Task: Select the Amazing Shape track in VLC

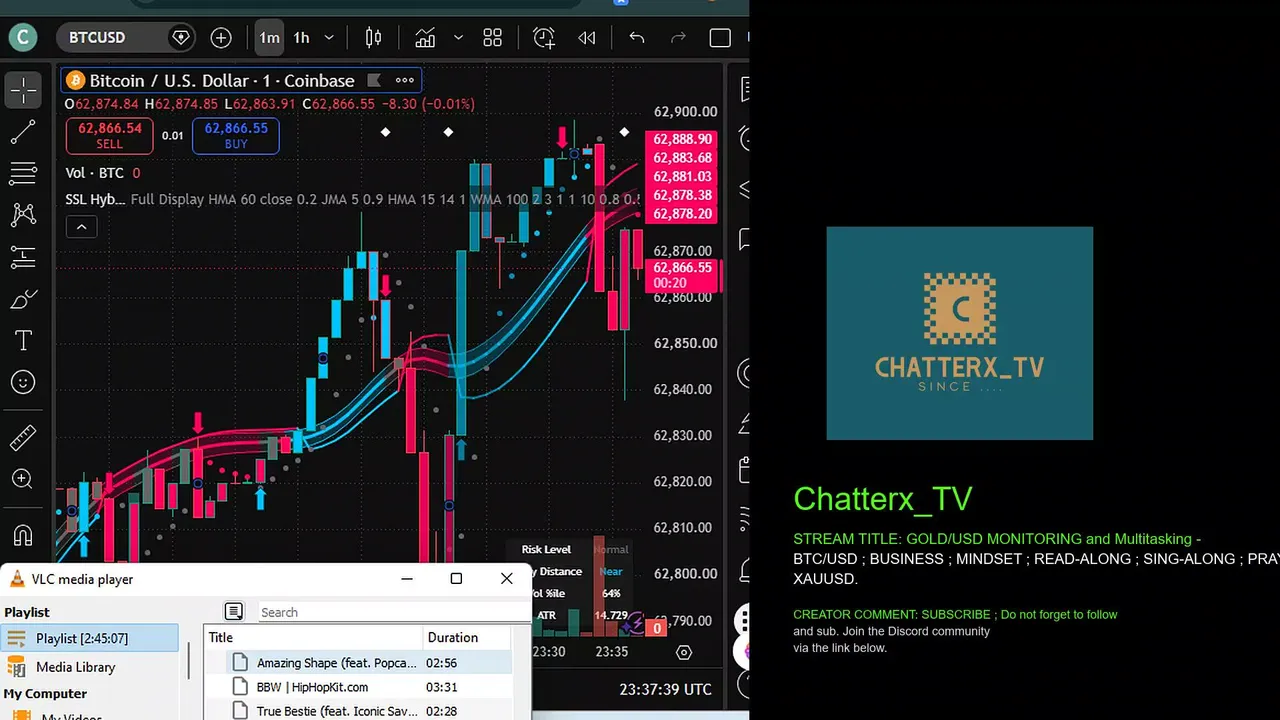Action: [x=358, y=663]
